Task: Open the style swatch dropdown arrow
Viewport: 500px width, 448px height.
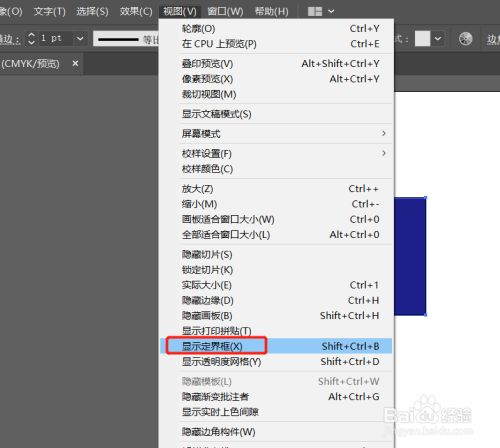Action: point(438,39)
